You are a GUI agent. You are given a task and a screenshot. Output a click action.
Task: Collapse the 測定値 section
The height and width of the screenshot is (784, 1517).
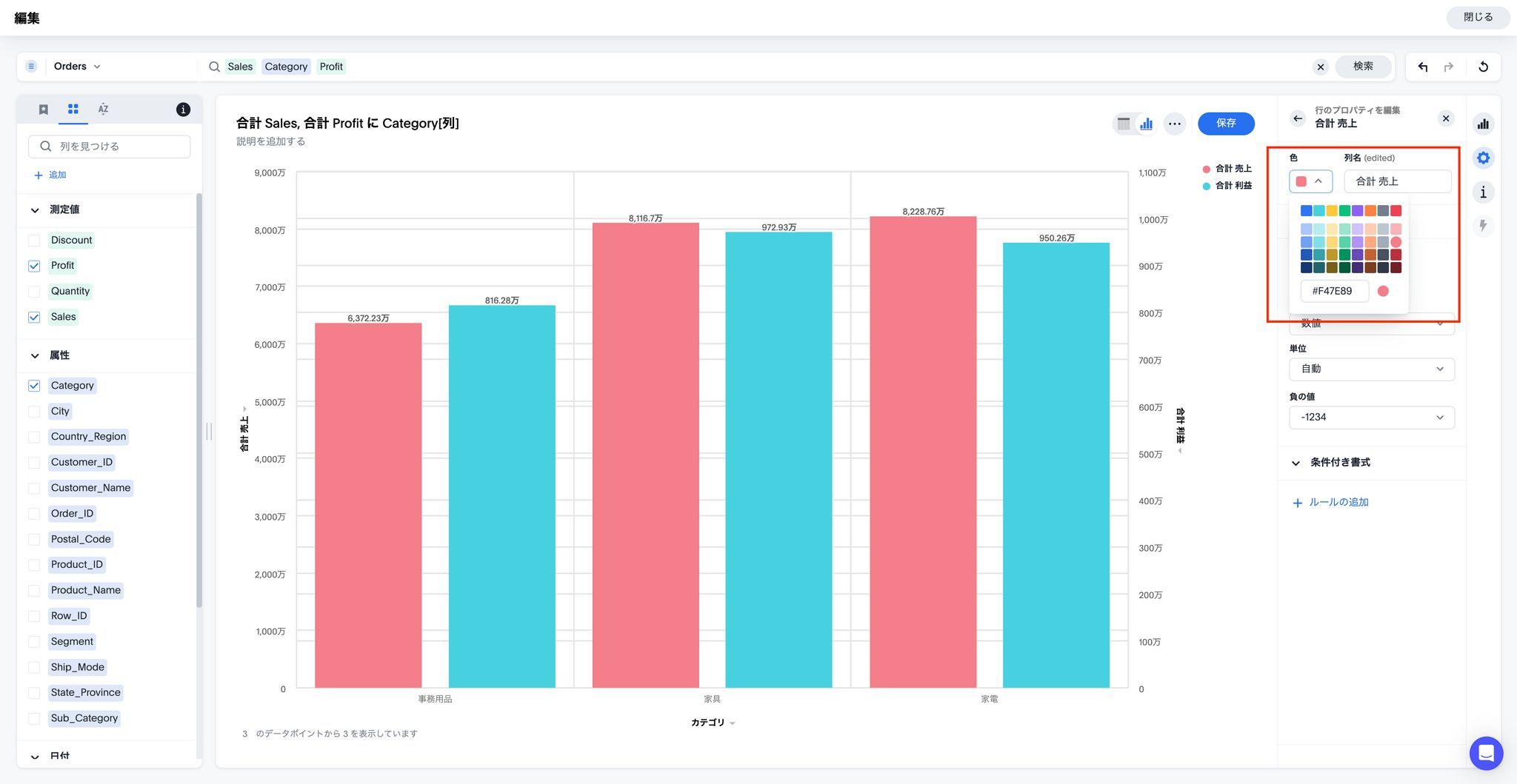click(x=35, y=210)
